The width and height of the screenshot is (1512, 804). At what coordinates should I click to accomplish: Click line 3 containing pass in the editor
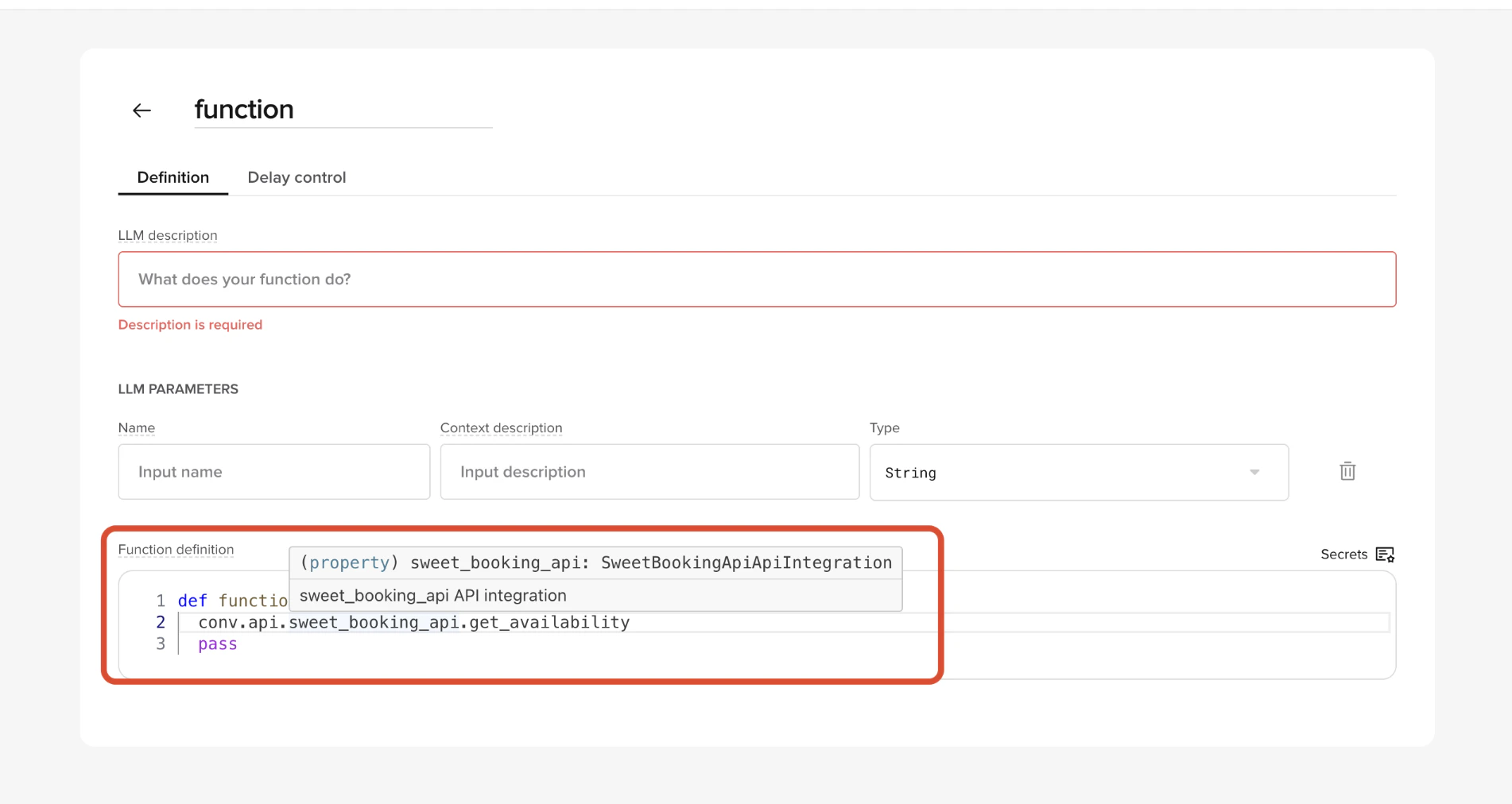217,644
